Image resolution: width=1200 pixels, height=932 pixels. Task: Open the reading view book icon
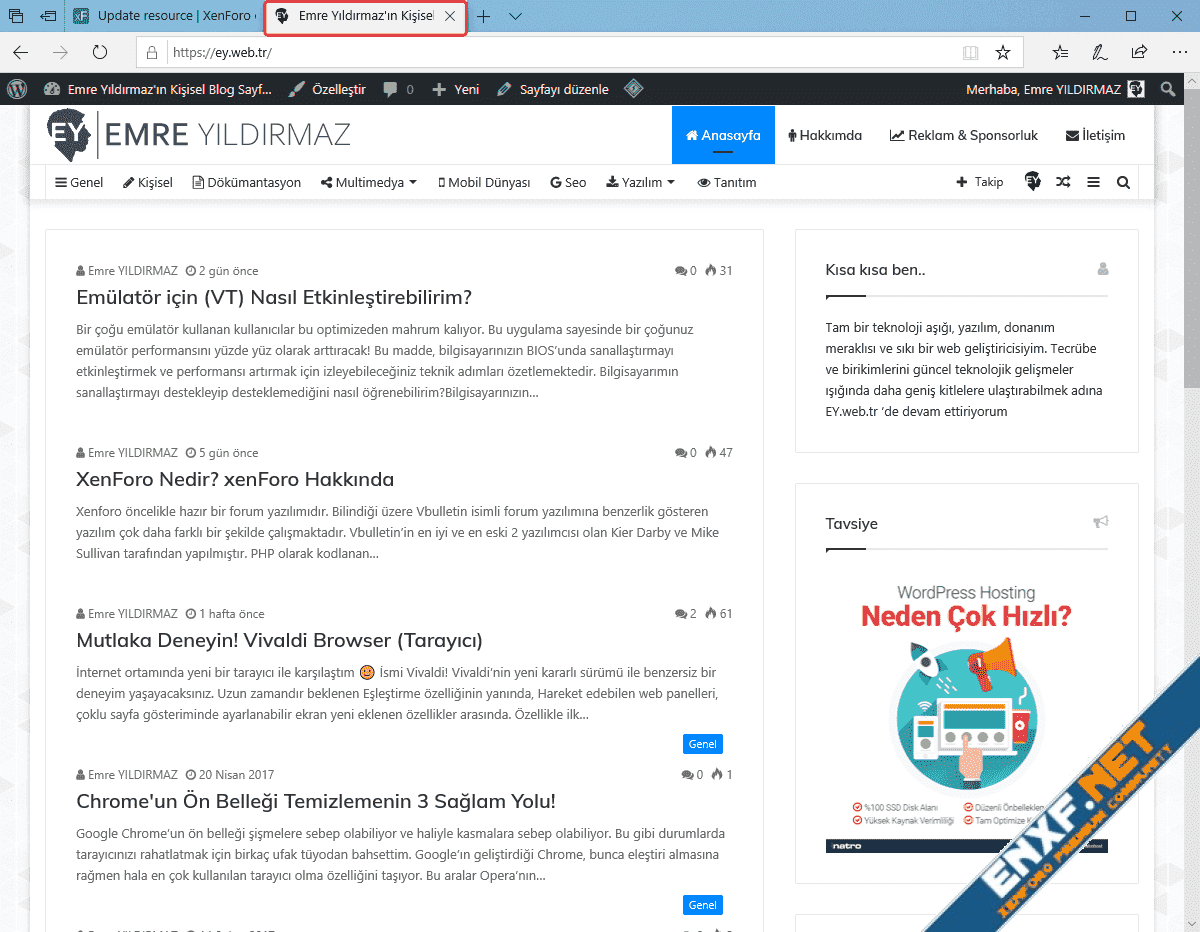(x=970, y=53)
